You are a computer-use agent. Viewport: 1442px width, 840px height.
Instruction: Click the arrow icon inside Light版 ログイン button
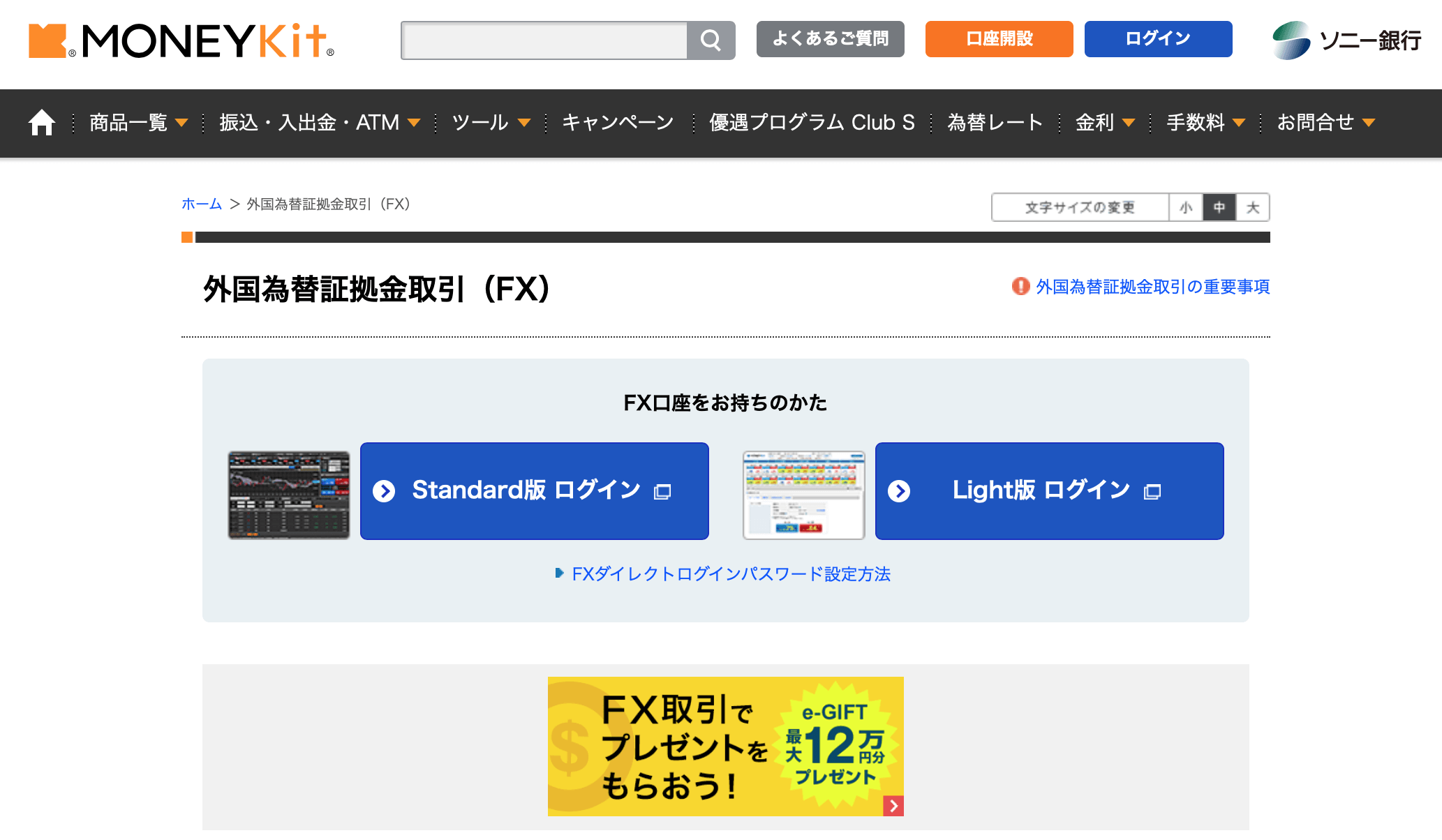point(899,491)
